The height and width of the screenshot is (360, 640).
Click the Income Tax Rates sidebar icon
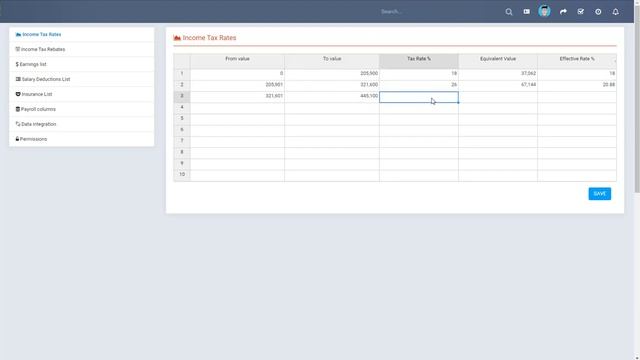(x=18, y=35)
